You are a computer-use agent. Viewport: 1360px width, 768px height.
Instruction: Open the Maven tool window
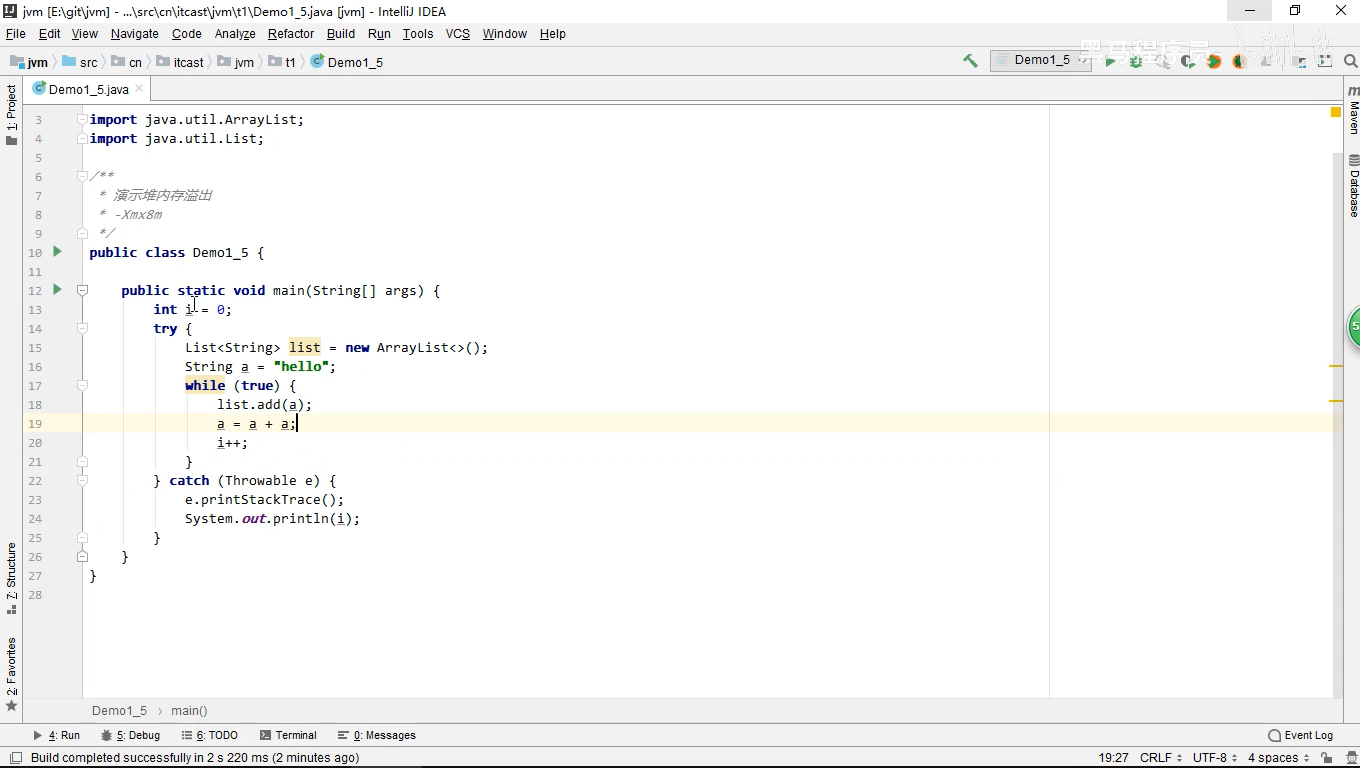point(1353,110)
